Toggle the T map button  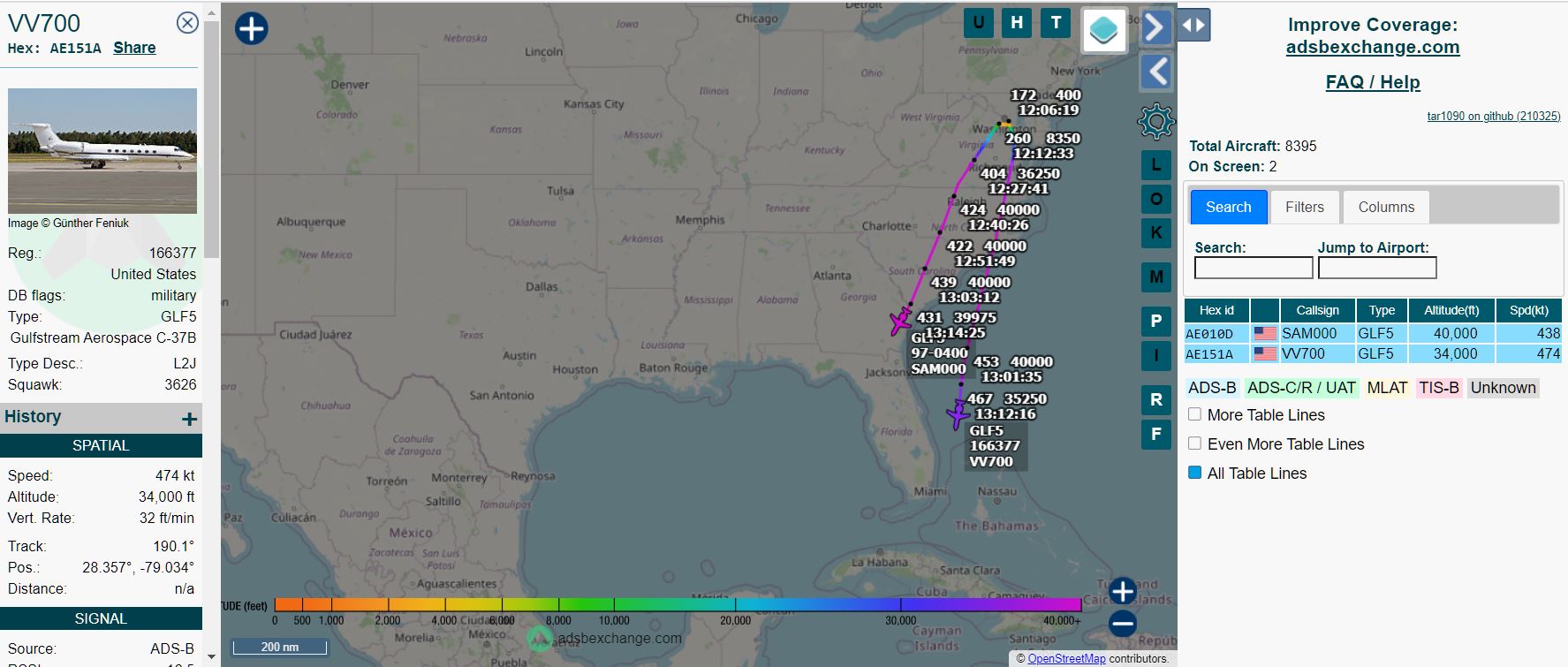coord(1056,23)
